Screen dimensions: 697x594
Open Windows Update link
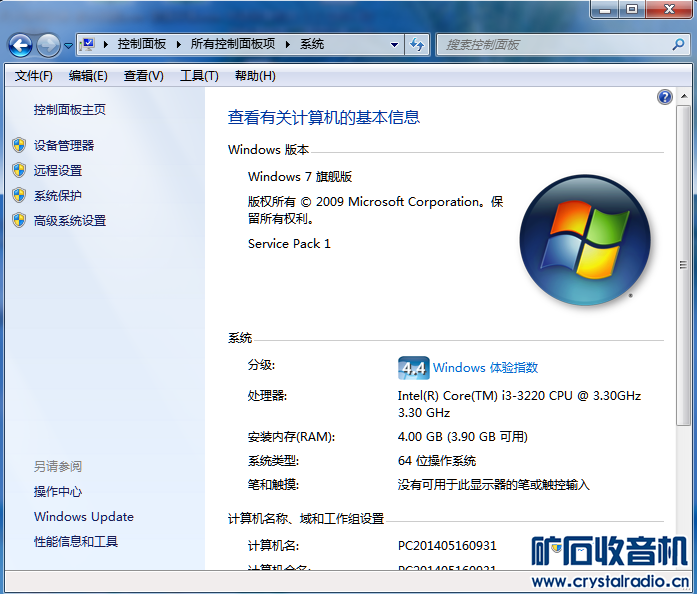coord(84,517)
